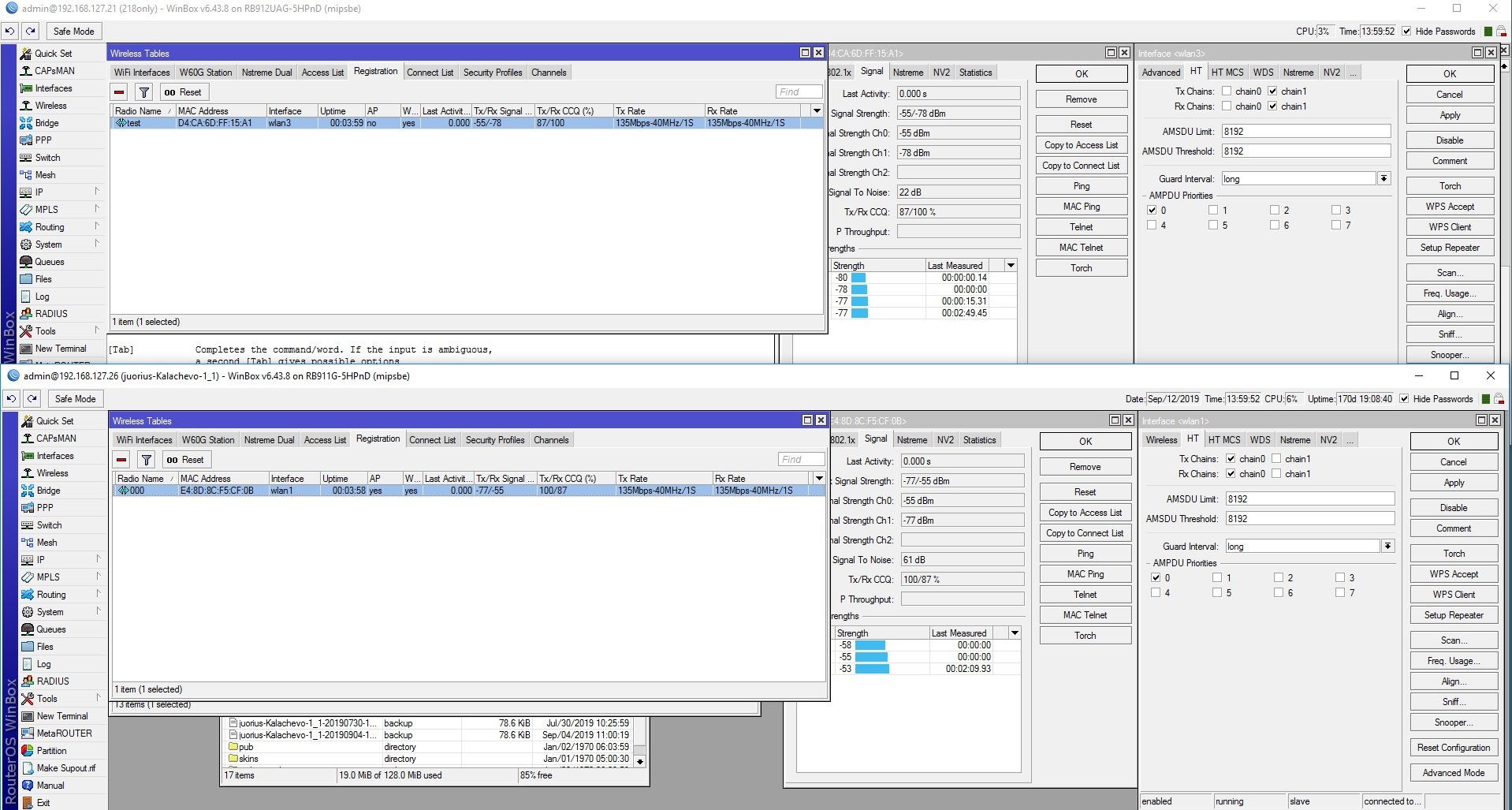The image size is (1512, 810).
Task: Click Exit in the bottom window sidebar
Action: coord(43,803)
